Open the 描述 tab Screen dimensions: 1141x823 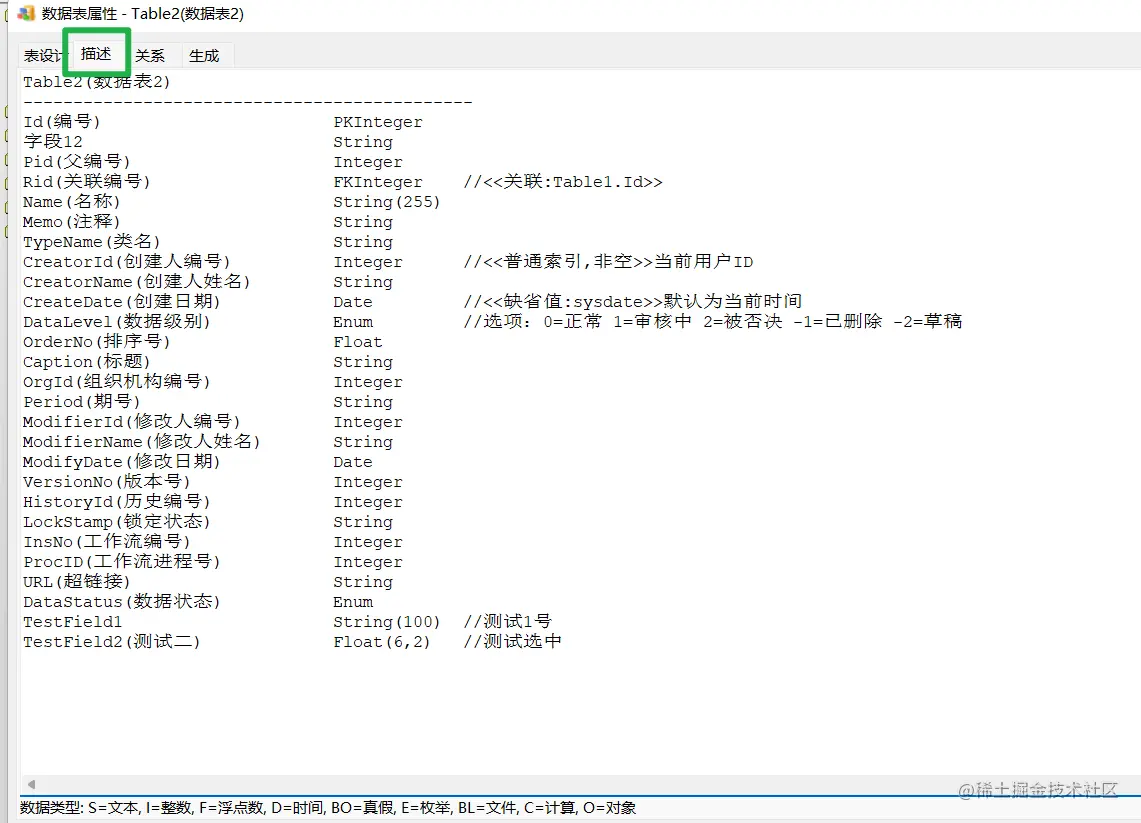[96, 54]
